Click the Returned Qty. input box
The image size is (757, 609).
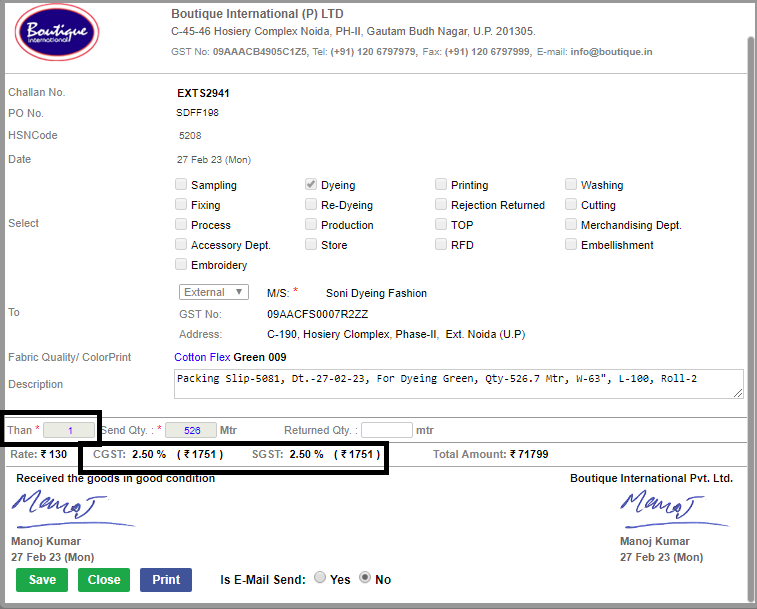pos(387,430)
